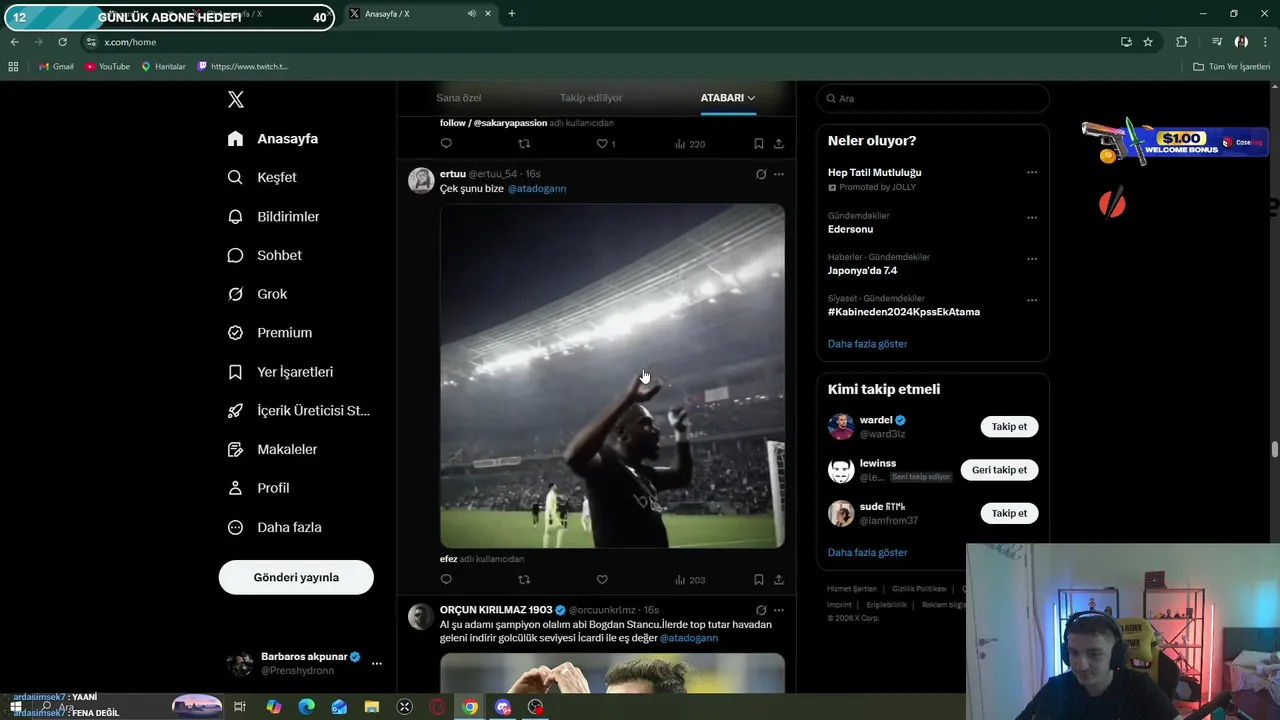Click the search box Ara
This screenshot has width=1280, height=720.
point(933,98)
